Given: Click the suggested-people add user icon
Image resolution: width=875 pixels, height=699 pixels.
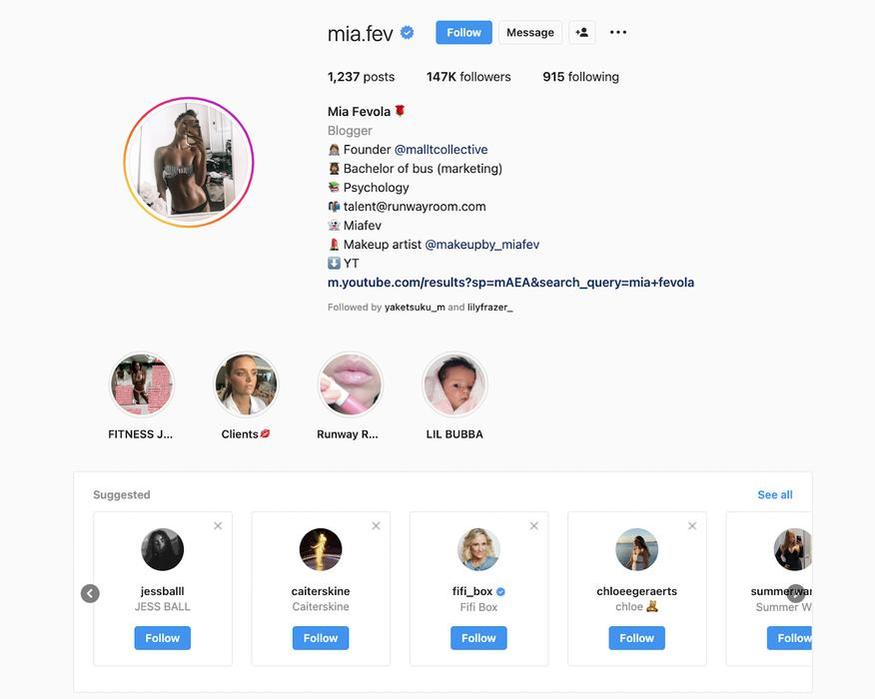Looking at the screenshot, I should [x=582, y=32].
